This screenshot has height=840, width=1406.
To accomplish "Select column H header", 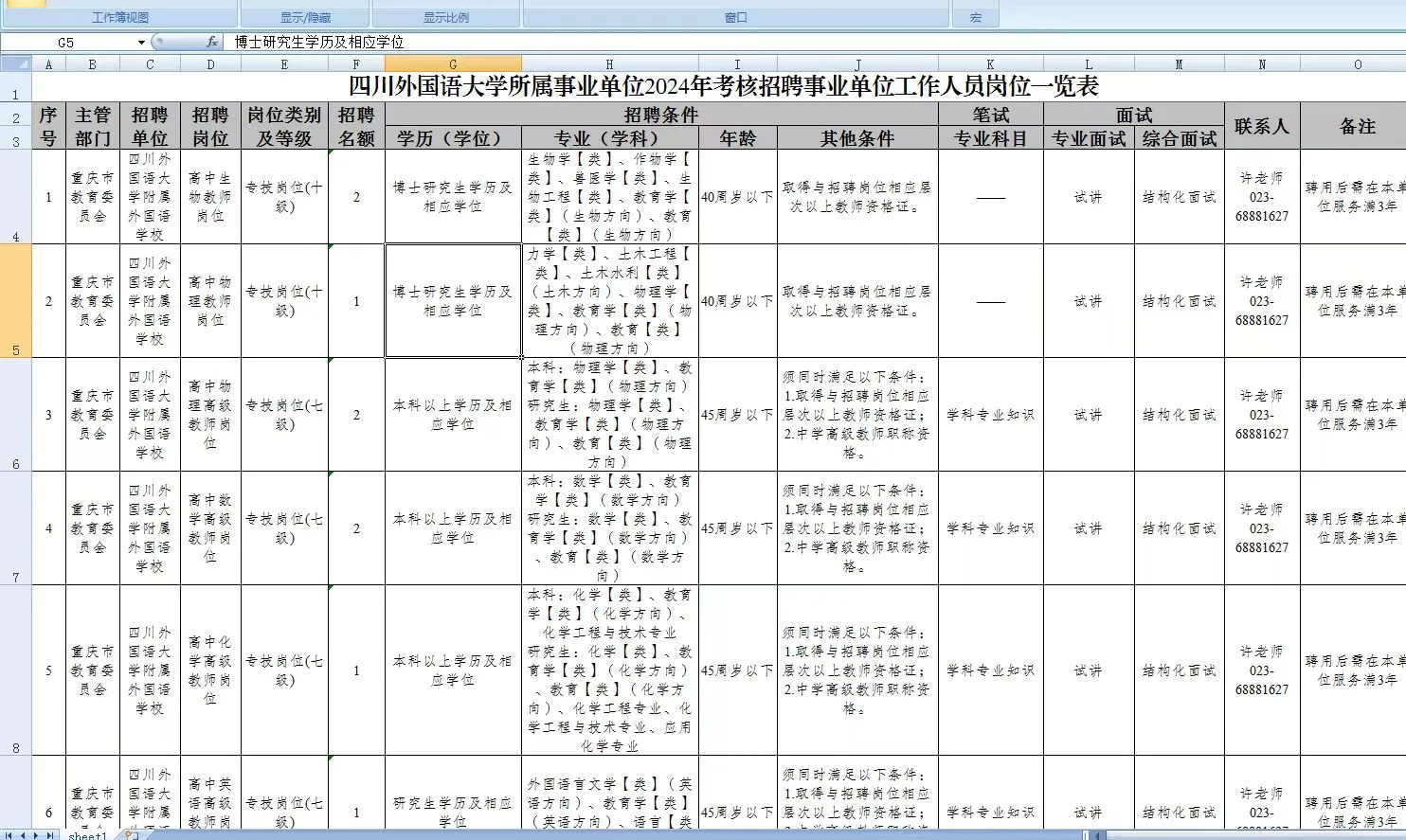I will pyautogui.click(x=609, y=64).
